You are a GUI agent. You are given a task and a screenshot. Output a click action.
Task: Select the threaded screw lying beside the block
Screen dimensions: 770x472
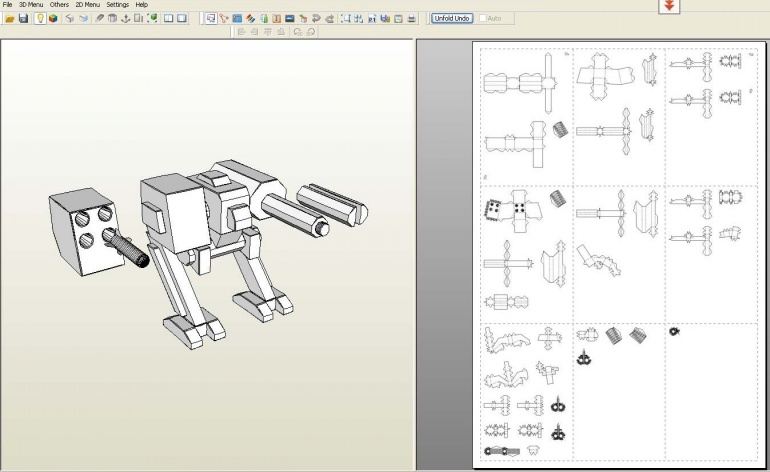click(129, 250)
